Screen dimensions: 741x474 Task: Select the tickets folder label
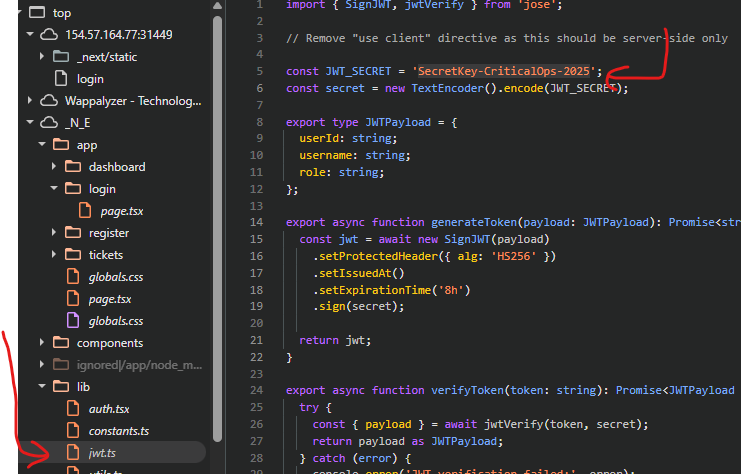click(106, 255)
